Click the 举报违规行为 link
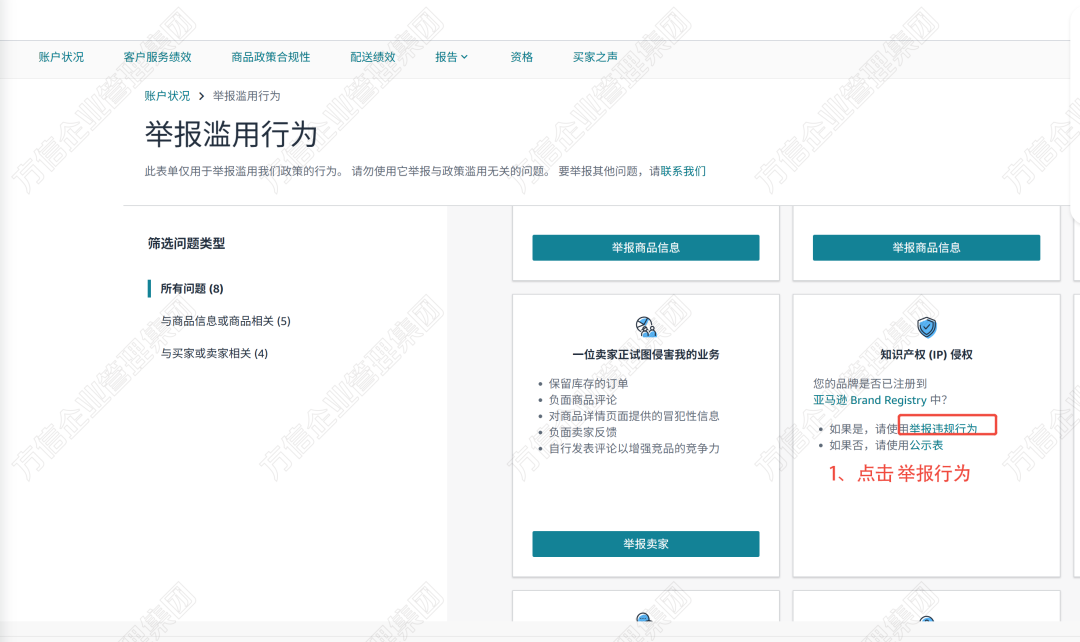The width and height of the screenshot is (1080, 642). click(943, 428)
